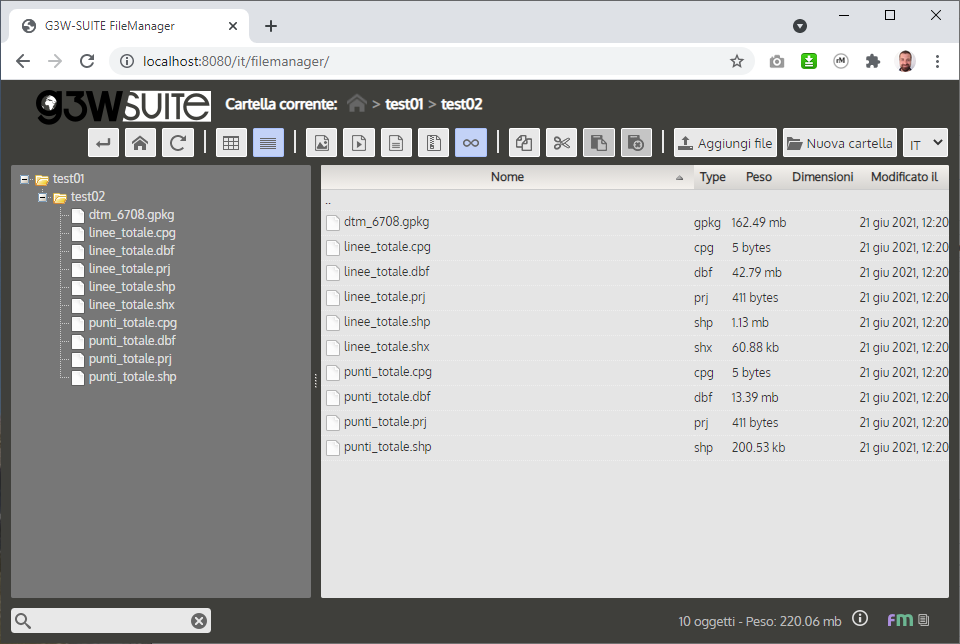Refresh the current folder view
The width and height of the screenshot is (960, 644).
coord(177,142)
